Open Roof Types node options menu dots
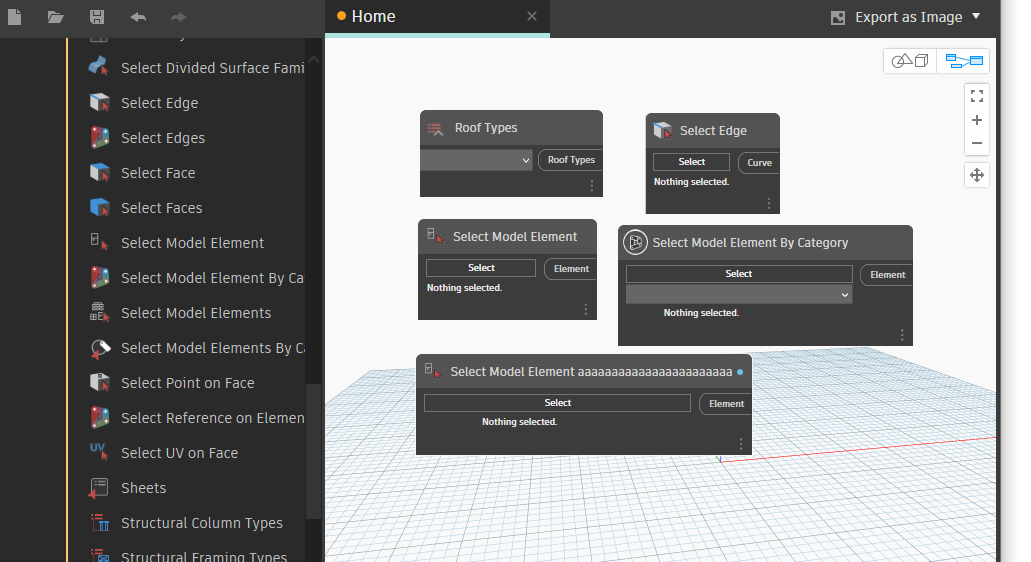The image size is (1031, 562). click(x=592, y=186)
